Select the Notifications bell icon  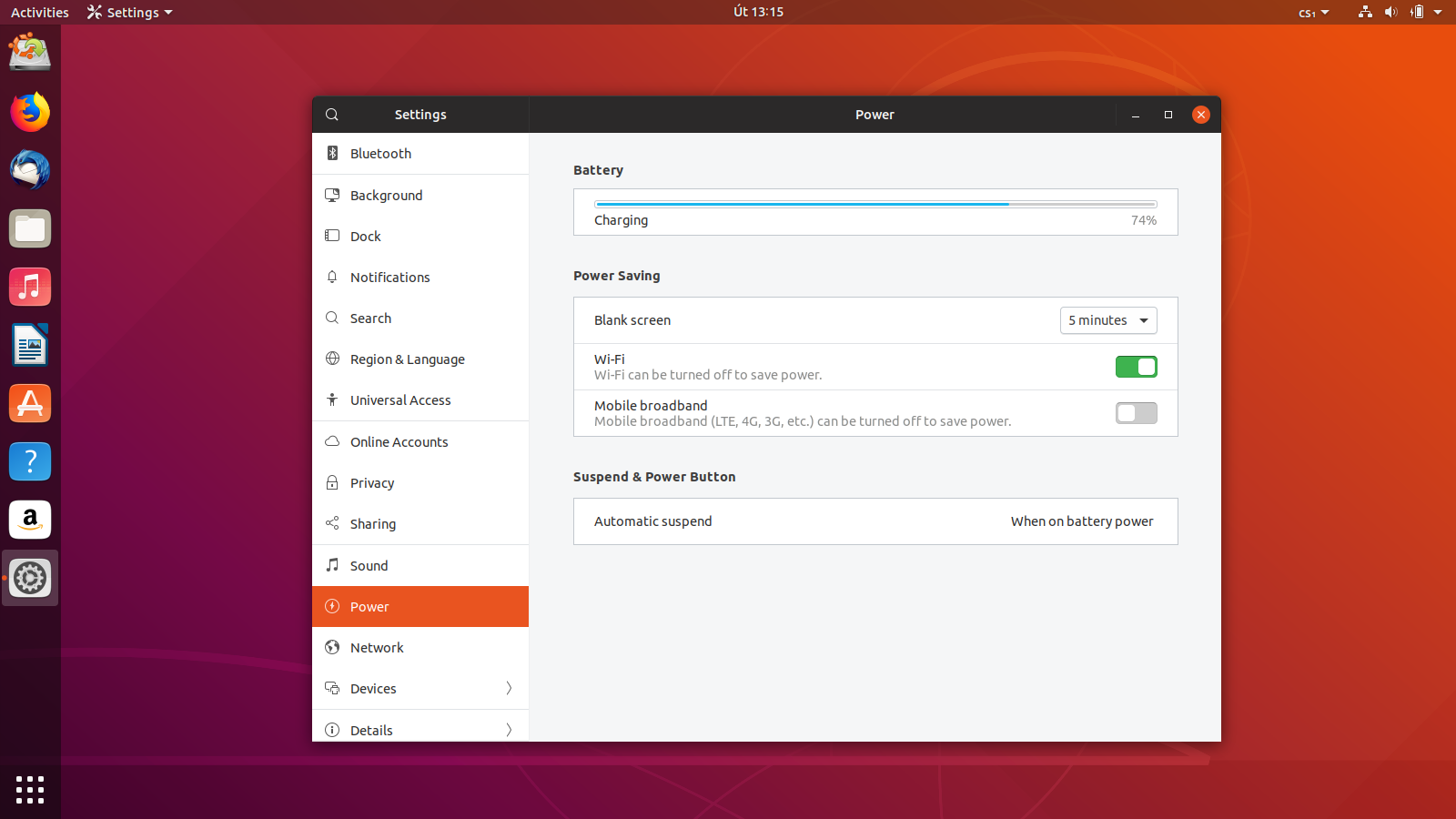(332, 277)
